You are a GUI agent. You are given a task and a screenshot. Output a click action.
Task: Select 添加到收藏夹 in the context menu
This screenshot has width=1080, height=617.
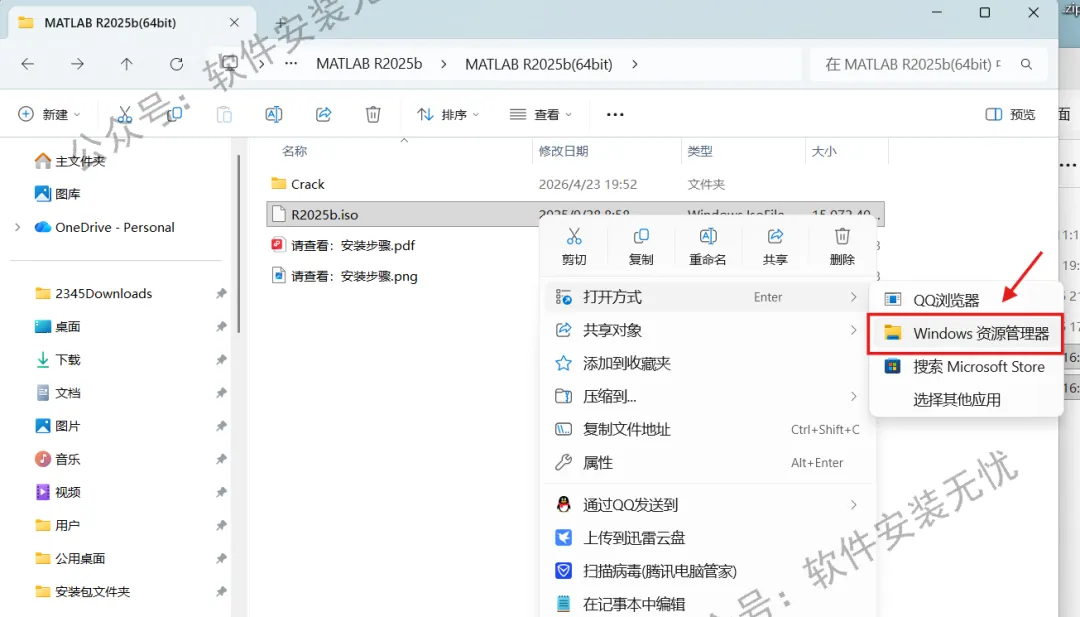click(x=707, y=363)
